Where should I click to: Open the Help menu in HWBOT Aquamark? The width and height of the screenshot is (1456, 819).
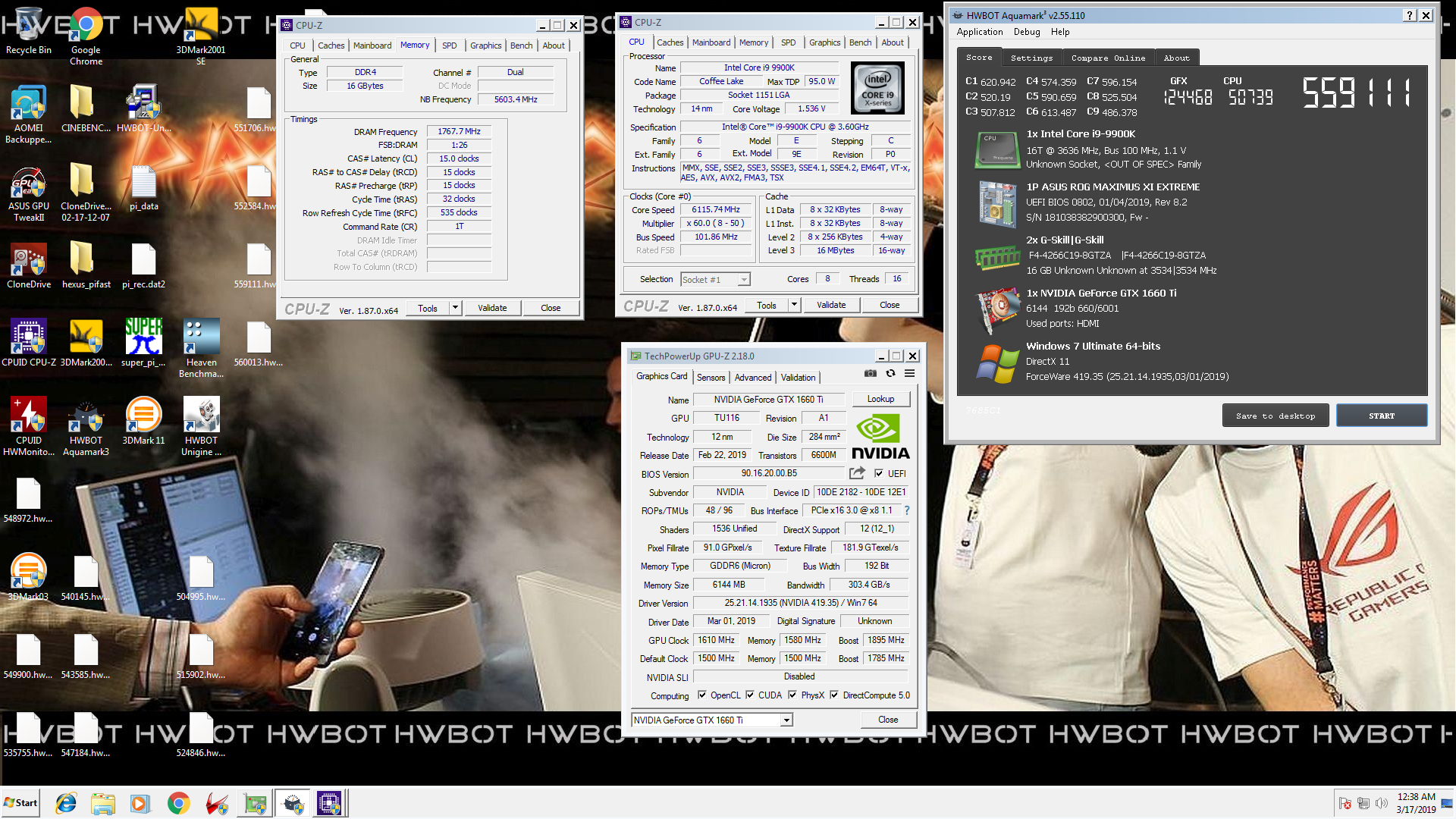click(x=1060, y=32)
